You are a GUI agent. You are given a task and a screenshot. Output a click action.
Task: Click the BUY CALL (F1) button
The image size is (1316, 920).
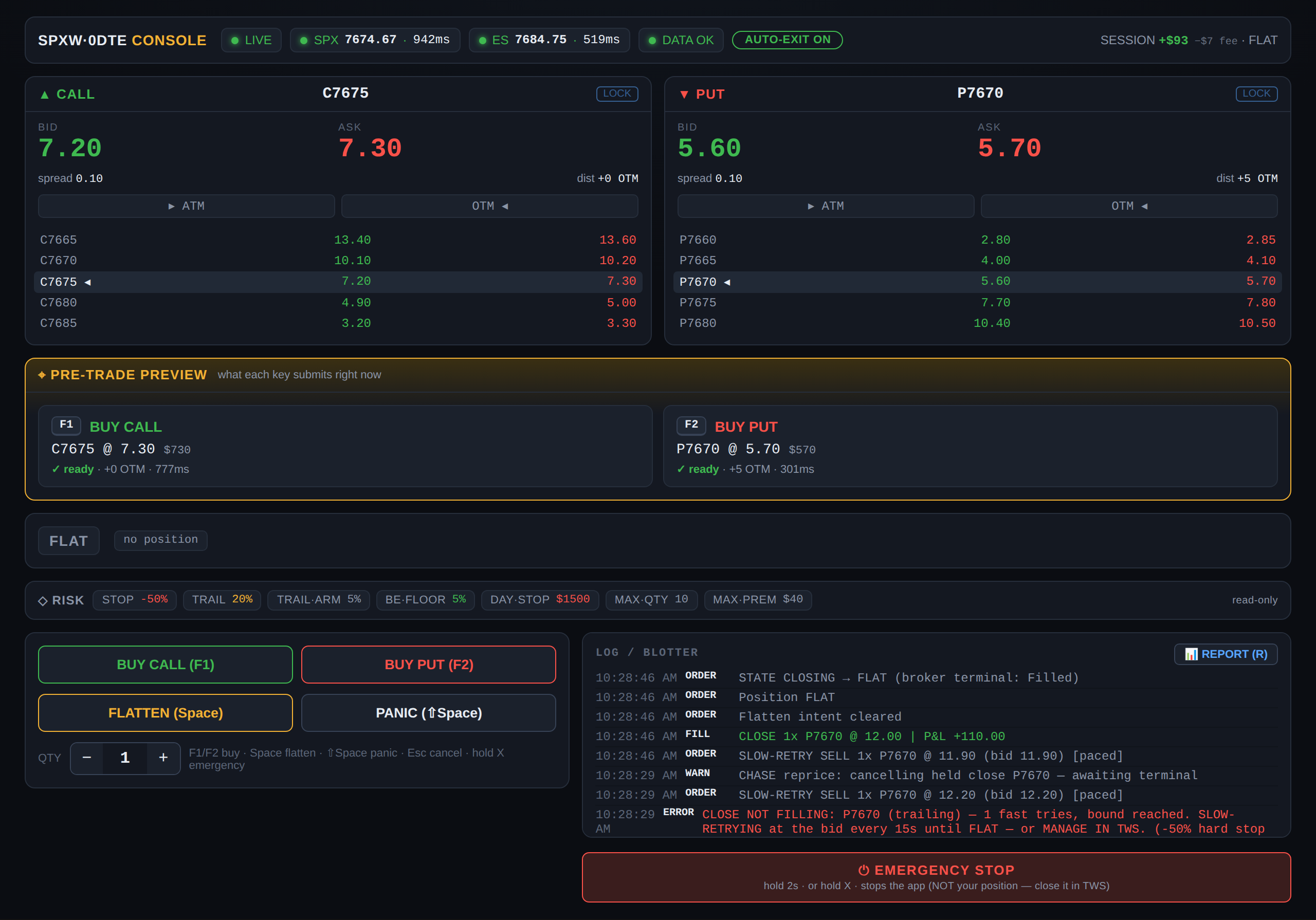point(165,665)
